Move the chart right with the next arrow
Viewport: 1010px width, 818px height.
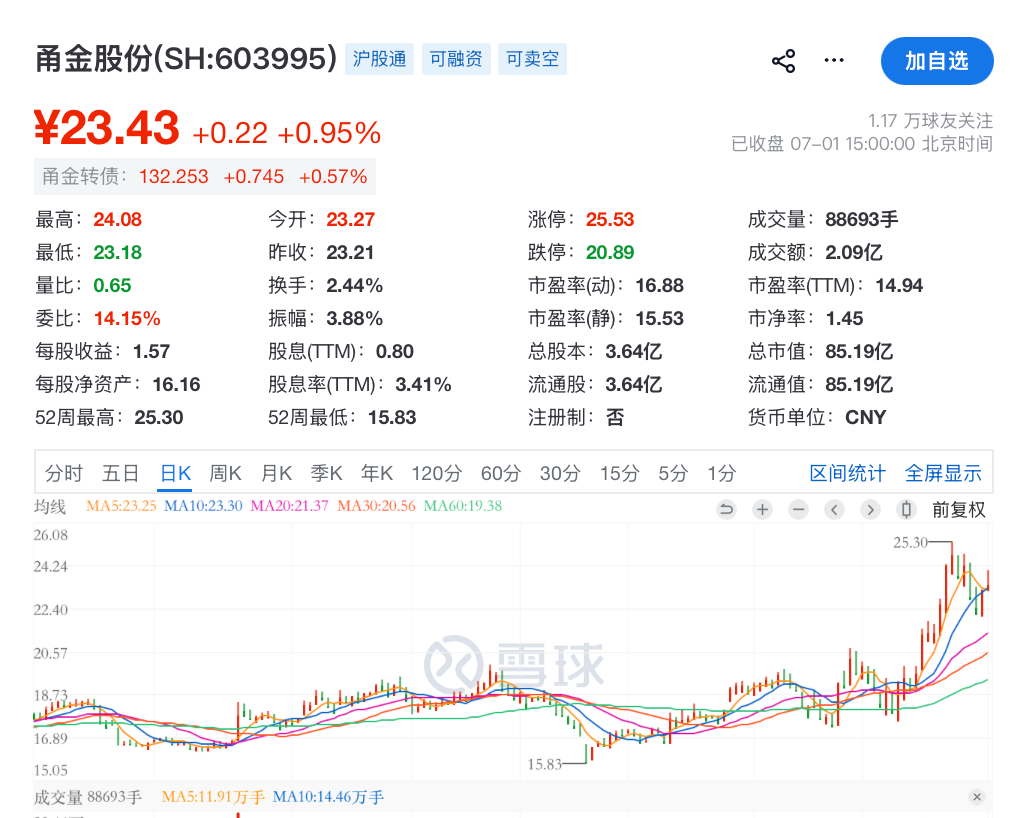click(x=870, y=510)
